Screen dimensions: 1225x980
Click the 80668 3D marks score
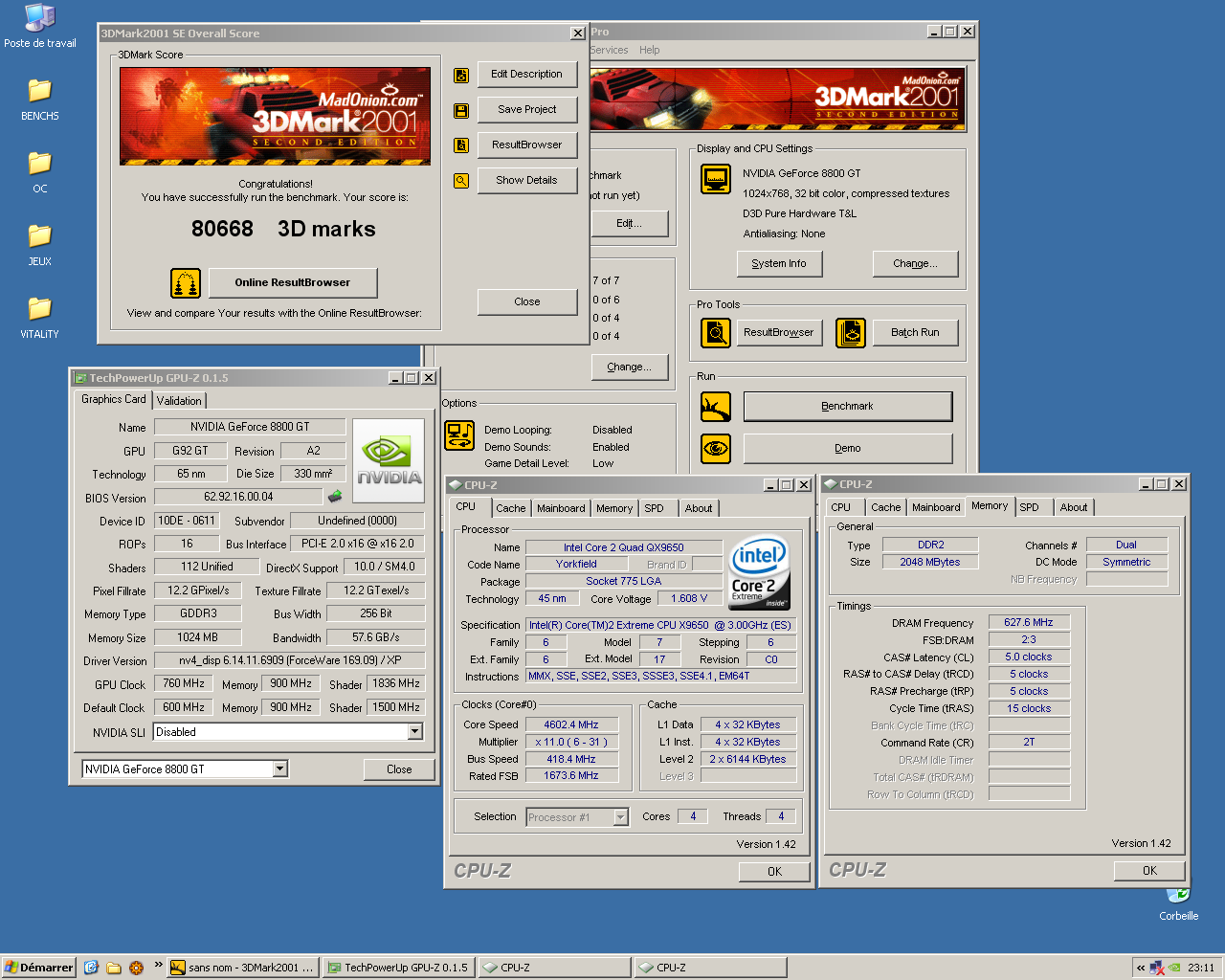(283, 230)
